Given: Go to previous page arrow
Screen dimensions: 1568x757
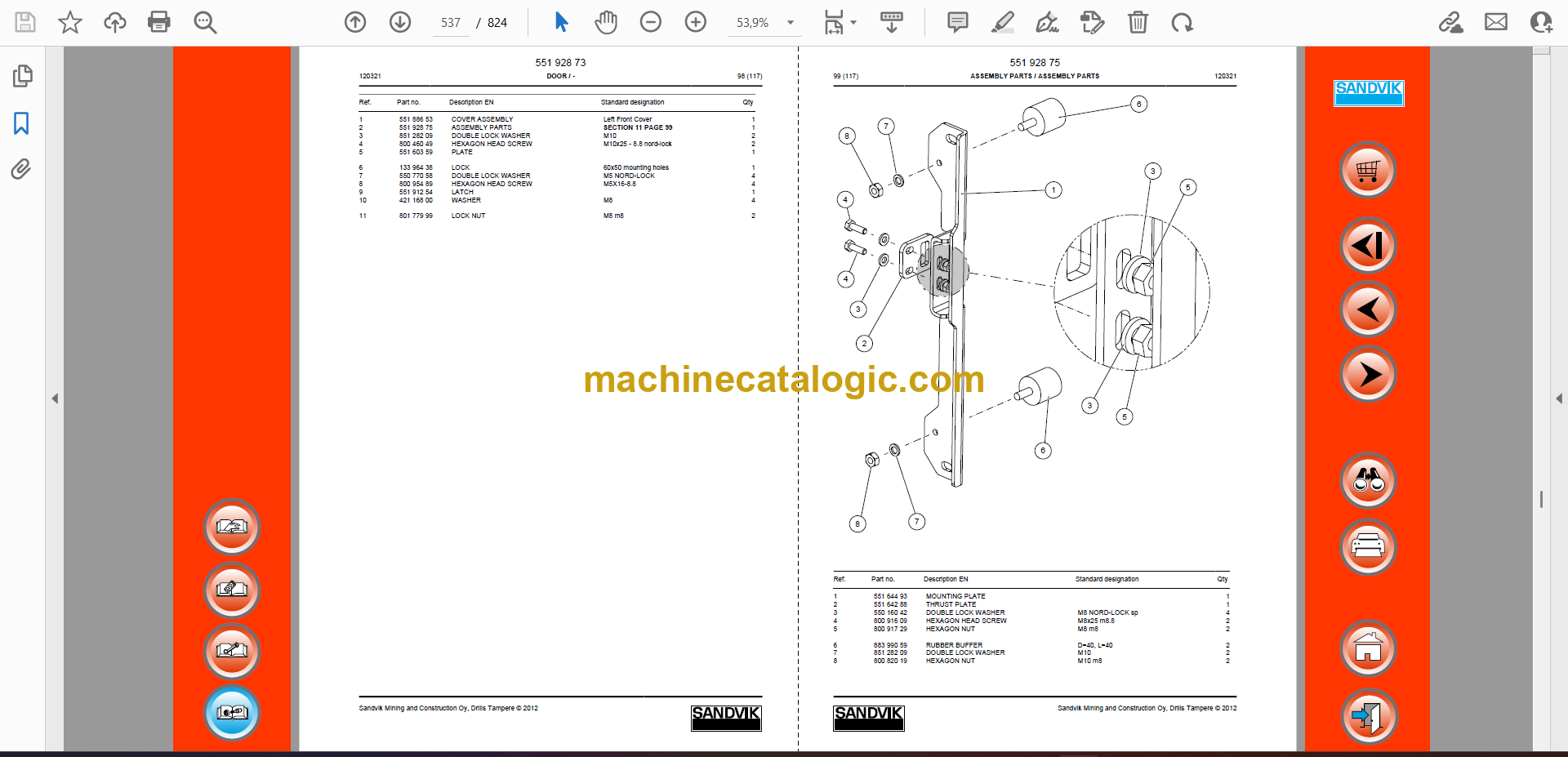Looking at the screenshot, I should 355,22.
